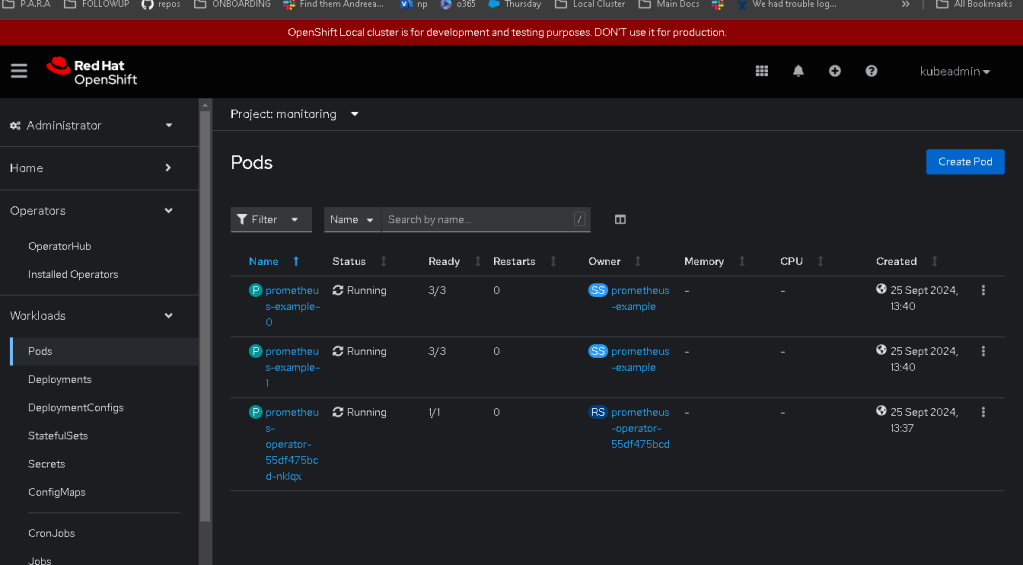Open prometheus-operator-55df475bcd owner link
1023x565 pixels.
pos(640,428)
